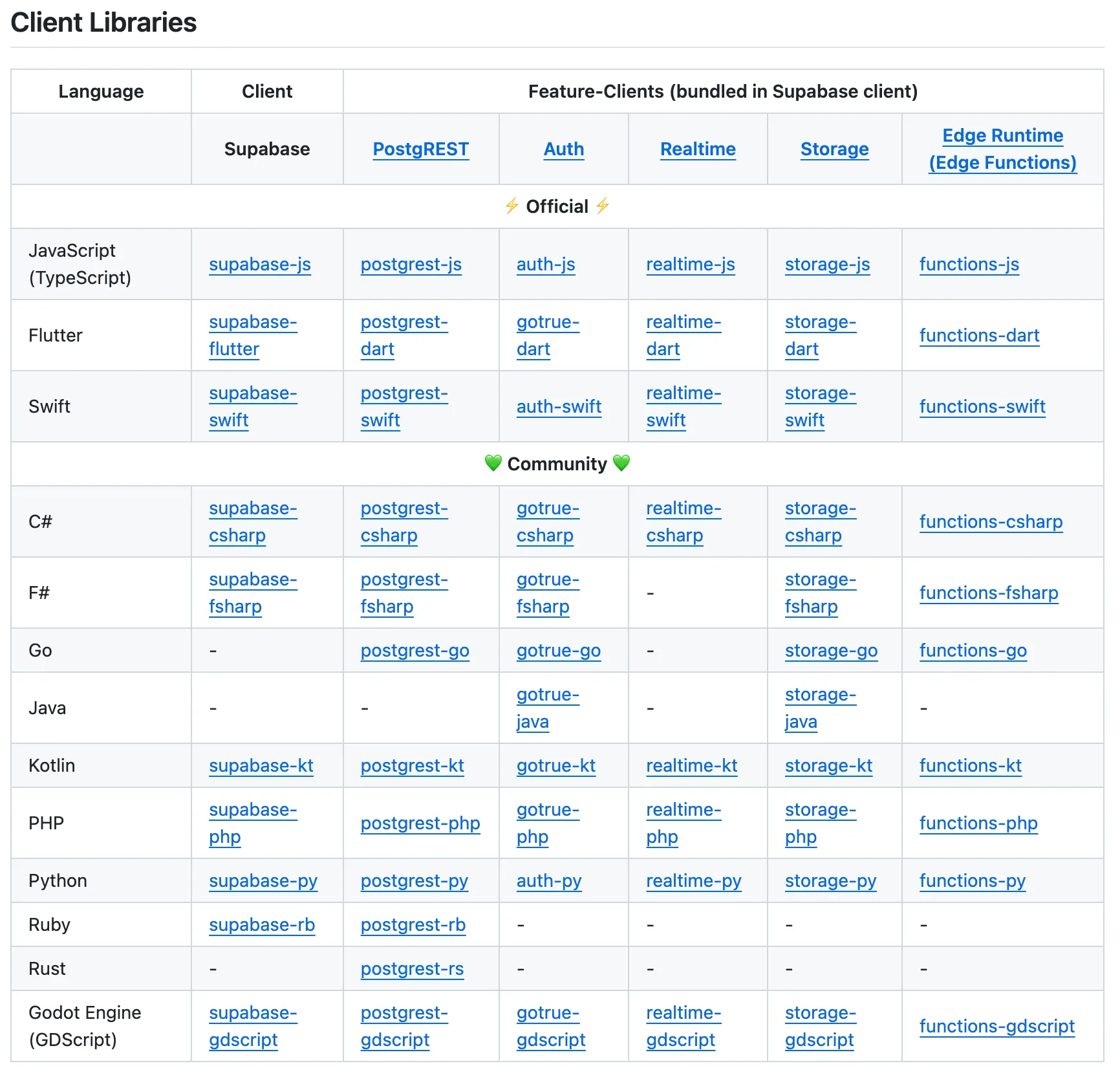Viewport: 1120px width, 1079px height.
Task: Click the functions-py link
Action: [972, 880]
